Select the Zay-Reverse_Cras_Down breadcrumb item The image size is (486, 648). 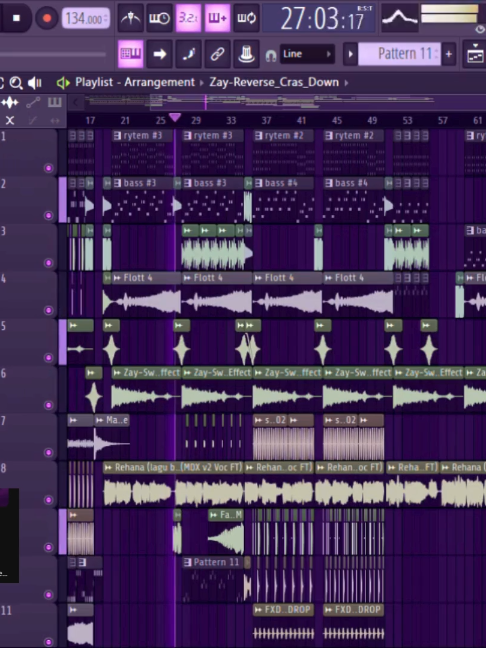(x=274, y=82)
